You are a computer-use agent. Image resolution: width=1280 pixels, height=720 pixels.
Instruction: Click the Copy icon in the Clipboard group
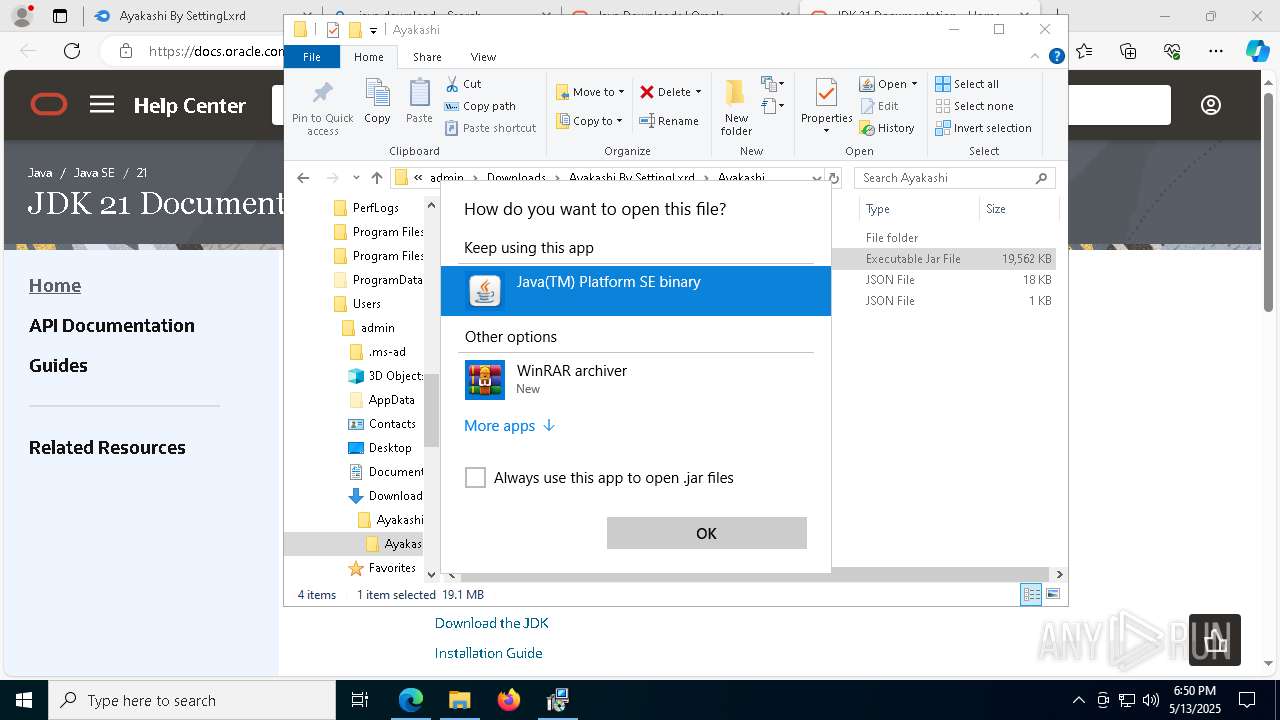[377, 102]
